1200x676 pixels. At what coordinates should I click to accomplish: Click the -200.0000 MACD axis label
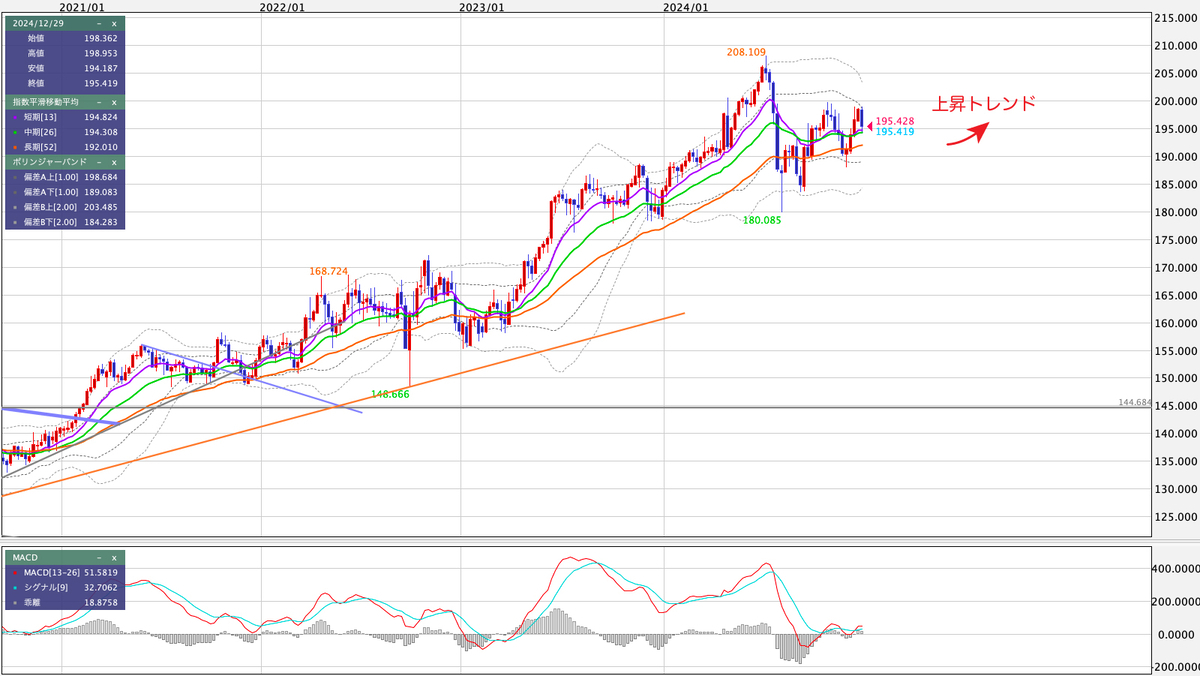point(1175,667)
